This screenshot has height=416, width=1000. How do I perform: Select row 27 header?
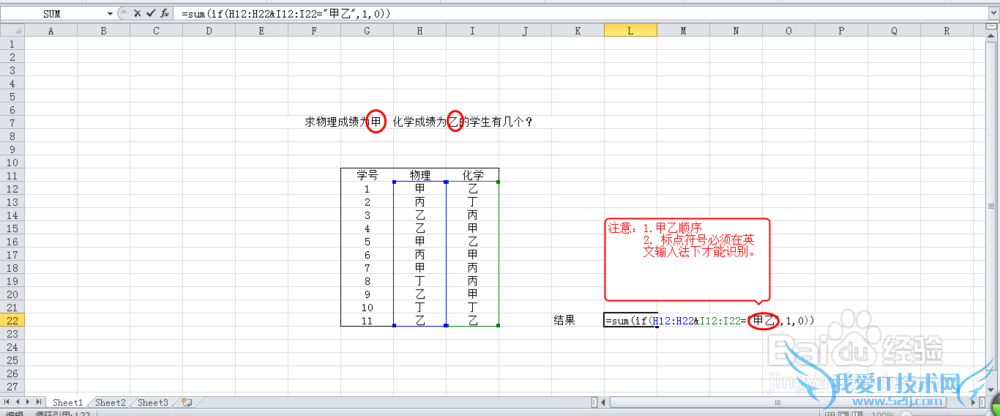pos(13,387)
